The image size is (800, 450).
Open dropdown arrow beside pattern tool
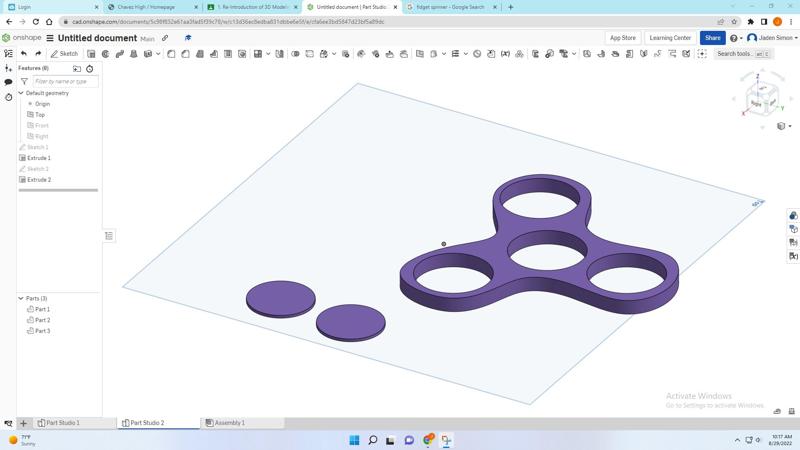click(x=268, y=54)
